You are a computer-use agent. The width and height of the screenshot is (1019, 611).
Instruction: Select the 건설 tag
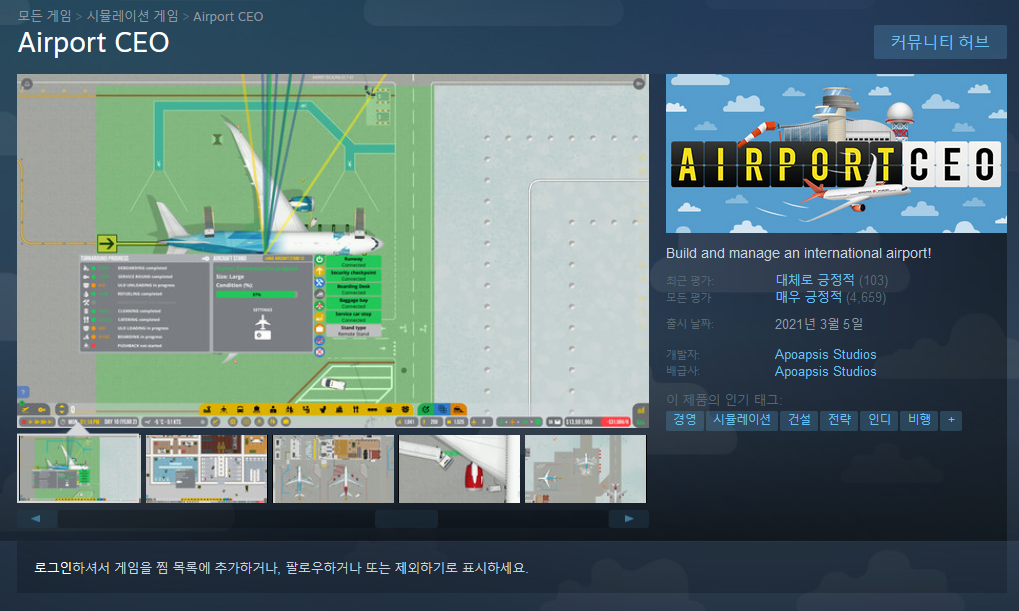[799, 420]
